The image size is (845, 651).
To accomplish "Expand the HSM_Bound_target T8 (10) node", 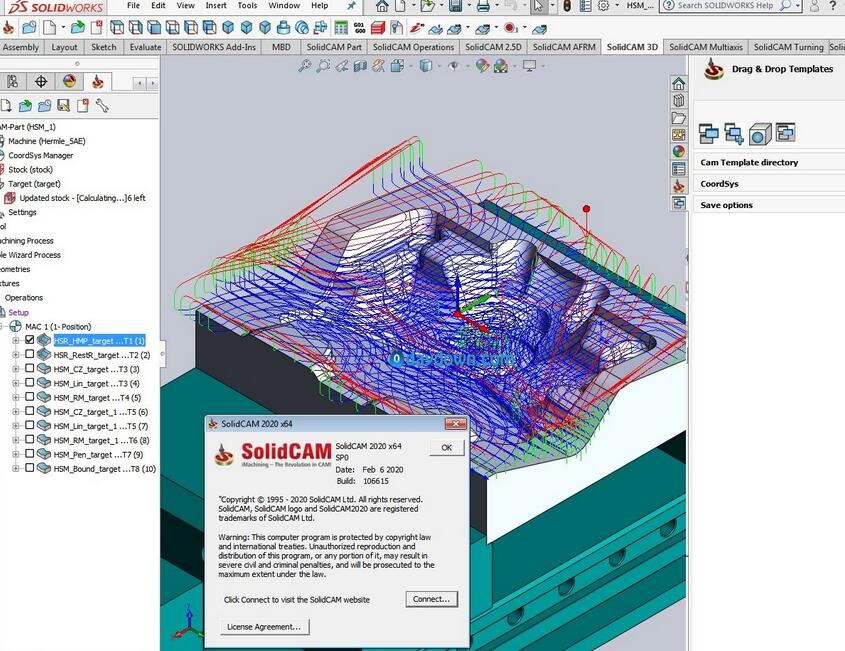I will pyautogui.click(x=16, y=469).
